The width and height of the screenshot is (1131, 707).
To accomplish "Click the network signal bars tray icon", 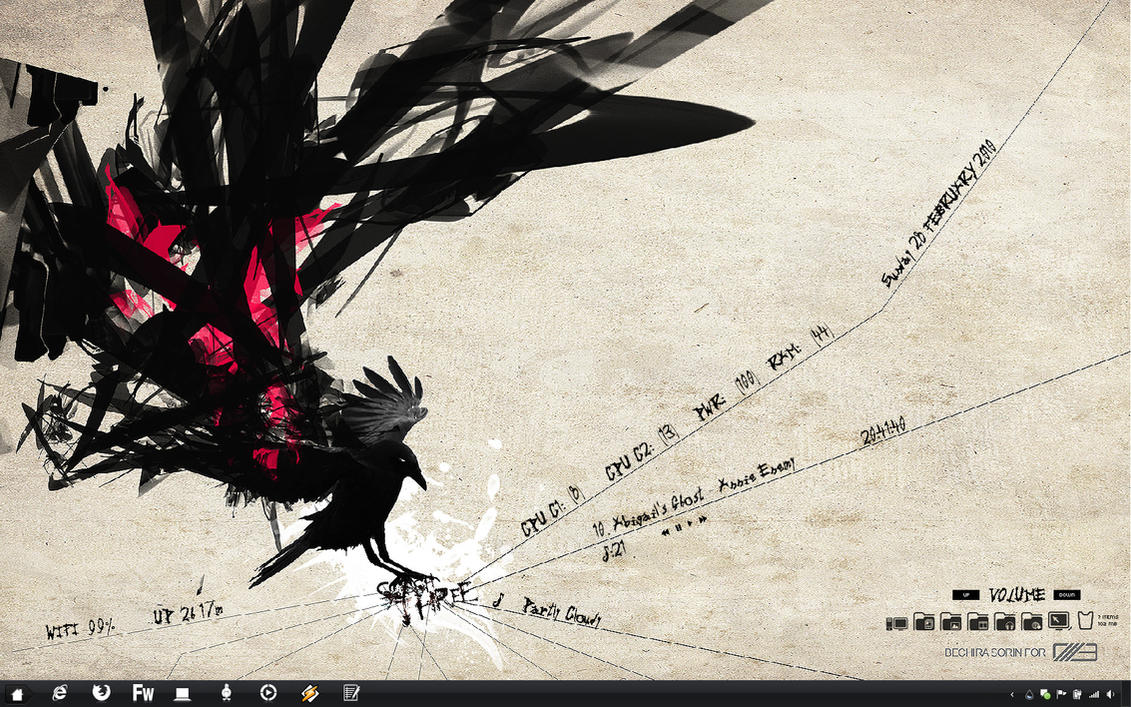I will [x=1094, y=695].
